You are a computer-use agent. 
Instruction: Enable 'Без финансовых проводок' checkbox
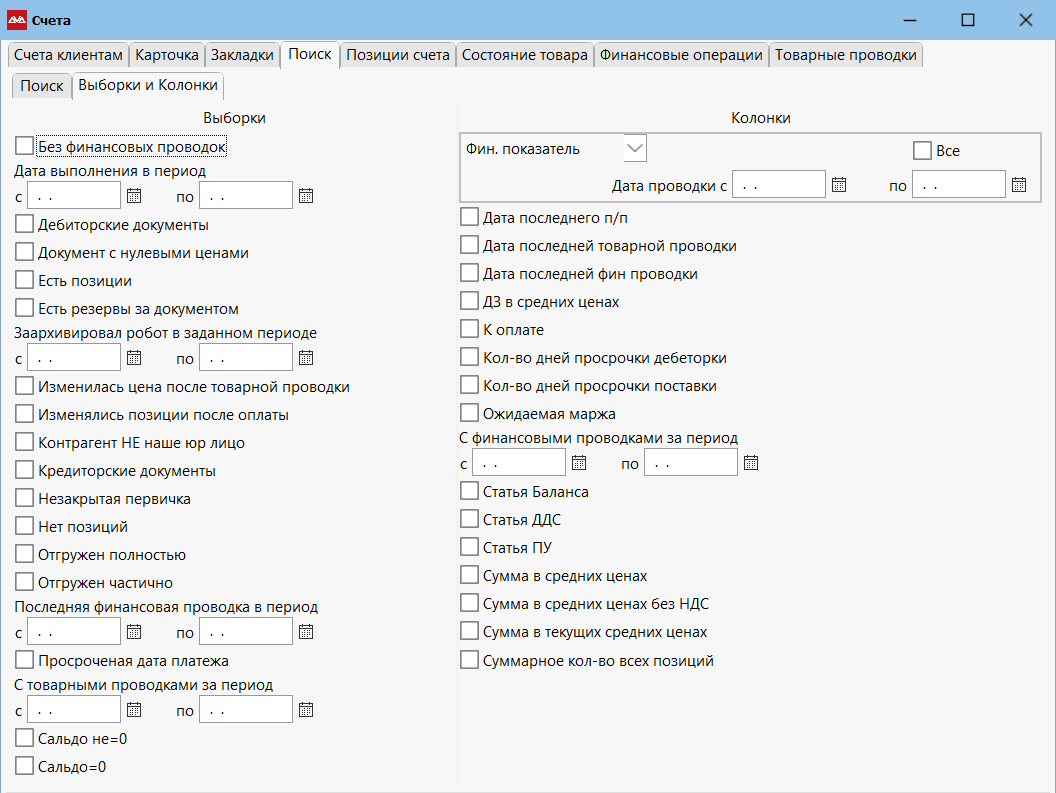(x=24, y=146)
